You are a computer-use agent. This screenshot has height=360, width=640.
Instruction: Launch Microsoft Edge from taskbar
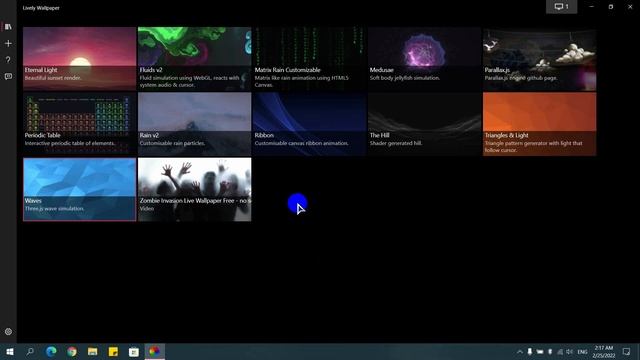tap(51, 351)
